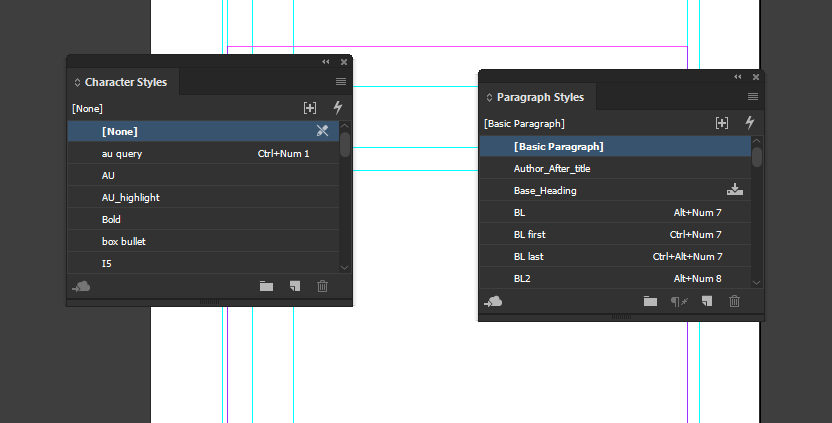Click Quick Apply in Character Styles panel
This screenshot has width=832, height=423.
point(338,108)
